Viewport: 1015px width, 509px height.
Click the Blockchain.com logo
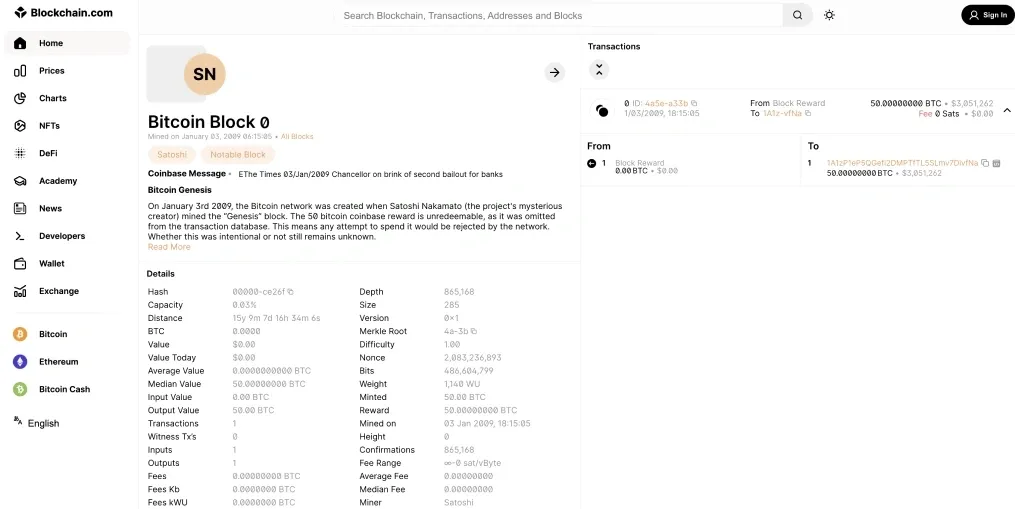[x=63, y=12]
